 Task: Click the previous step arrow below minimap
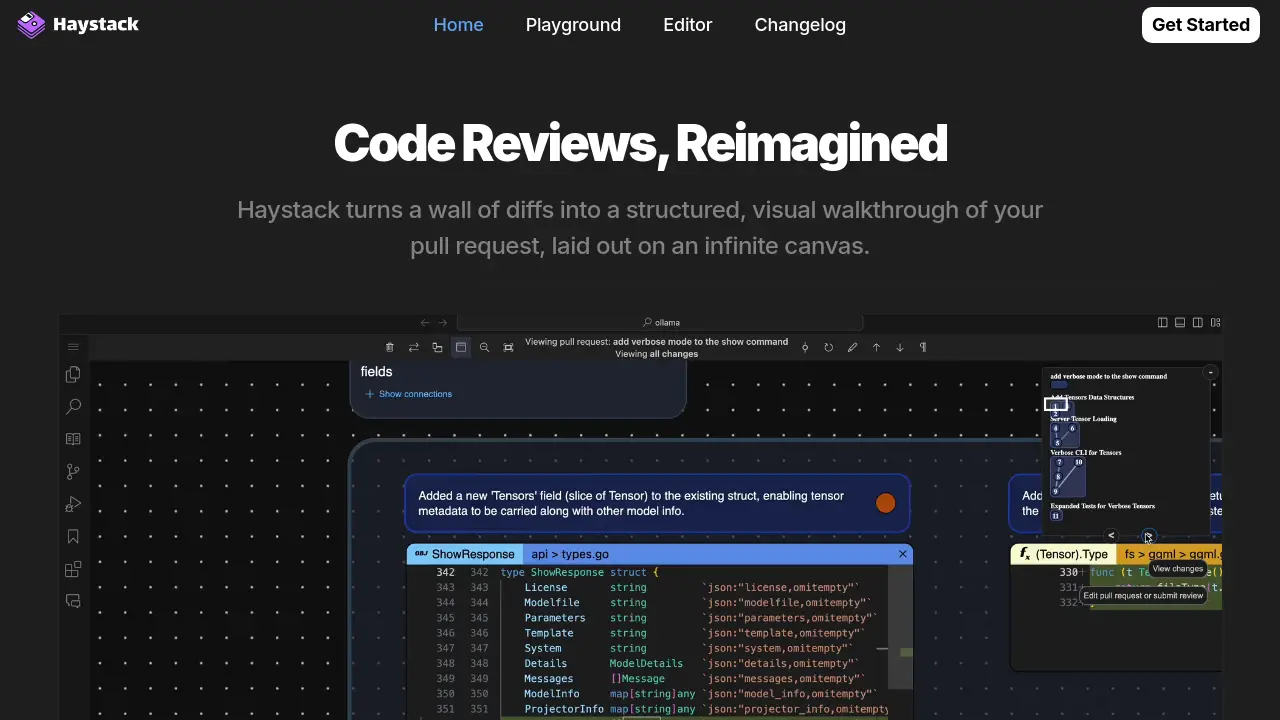1111,536
